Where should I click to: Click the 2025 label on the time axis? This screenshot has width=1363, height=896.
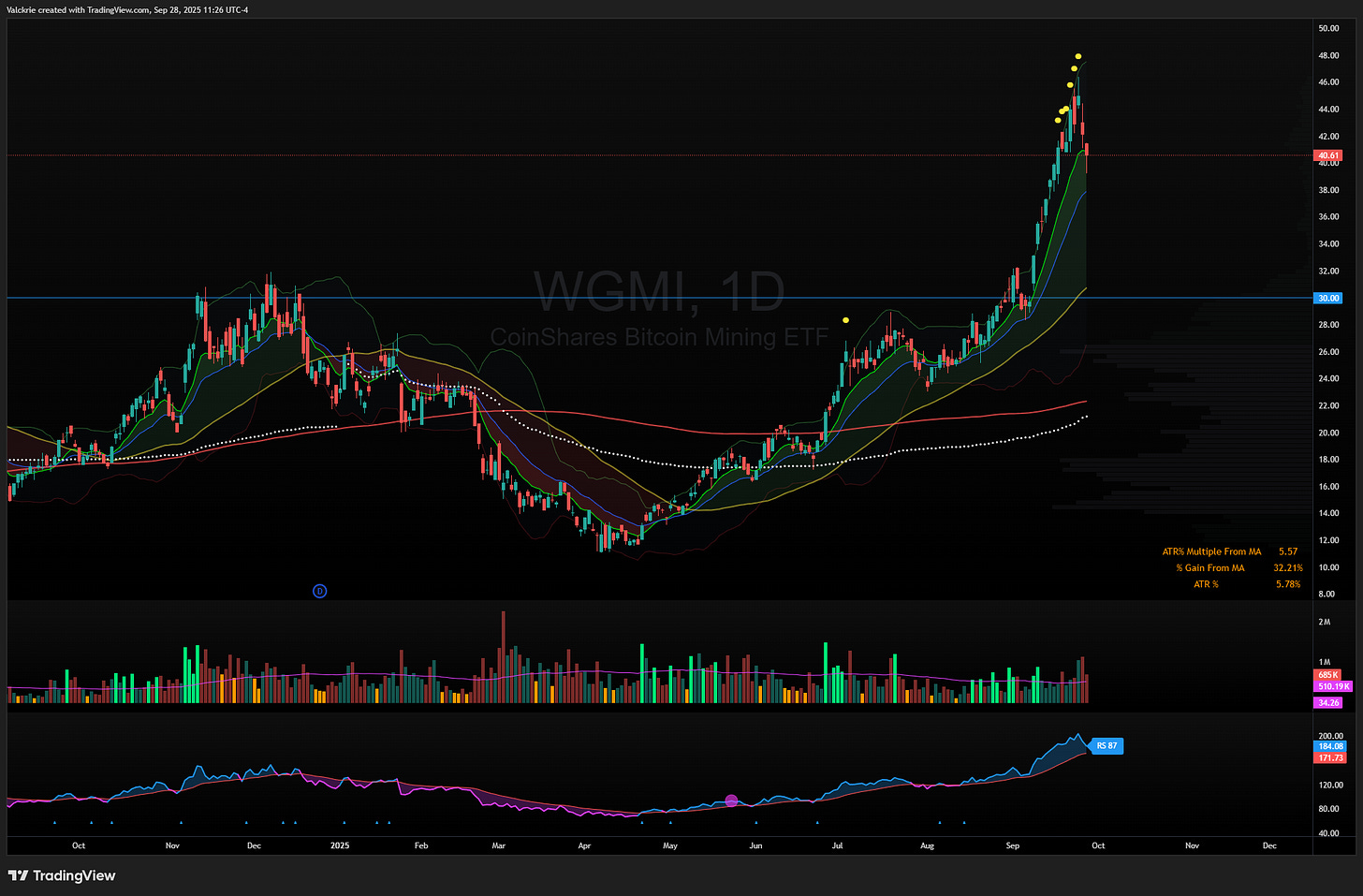[340, 845]
